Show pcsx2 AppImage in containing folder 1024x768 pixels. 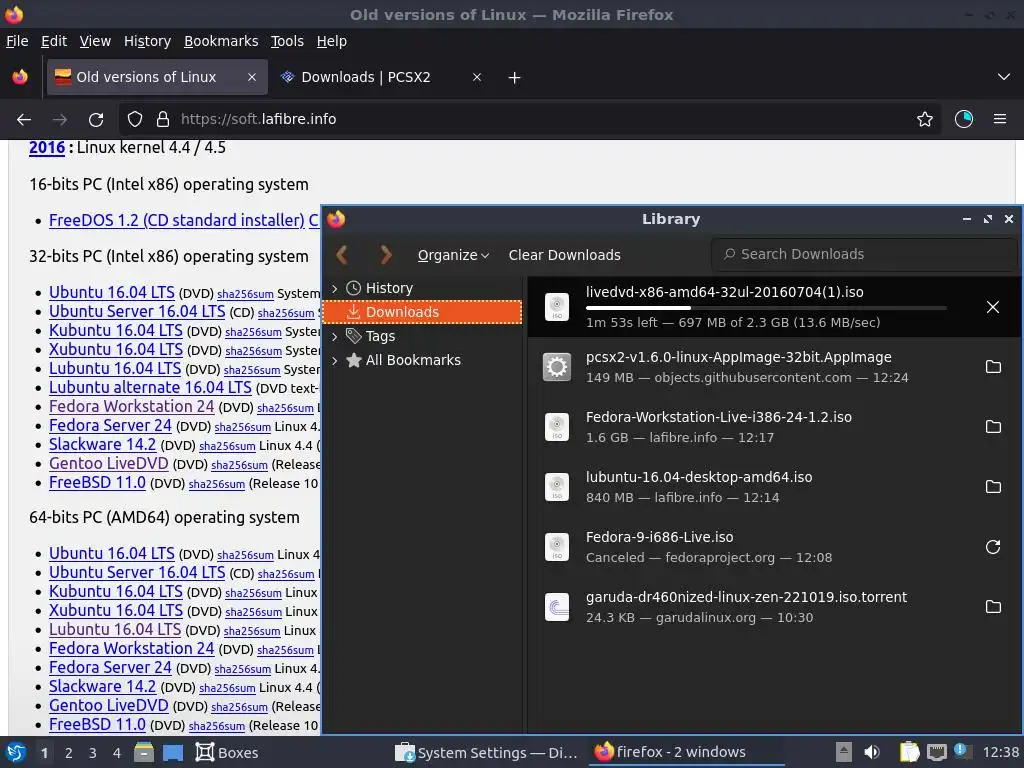pyautogui.click(x=993, y=366)
